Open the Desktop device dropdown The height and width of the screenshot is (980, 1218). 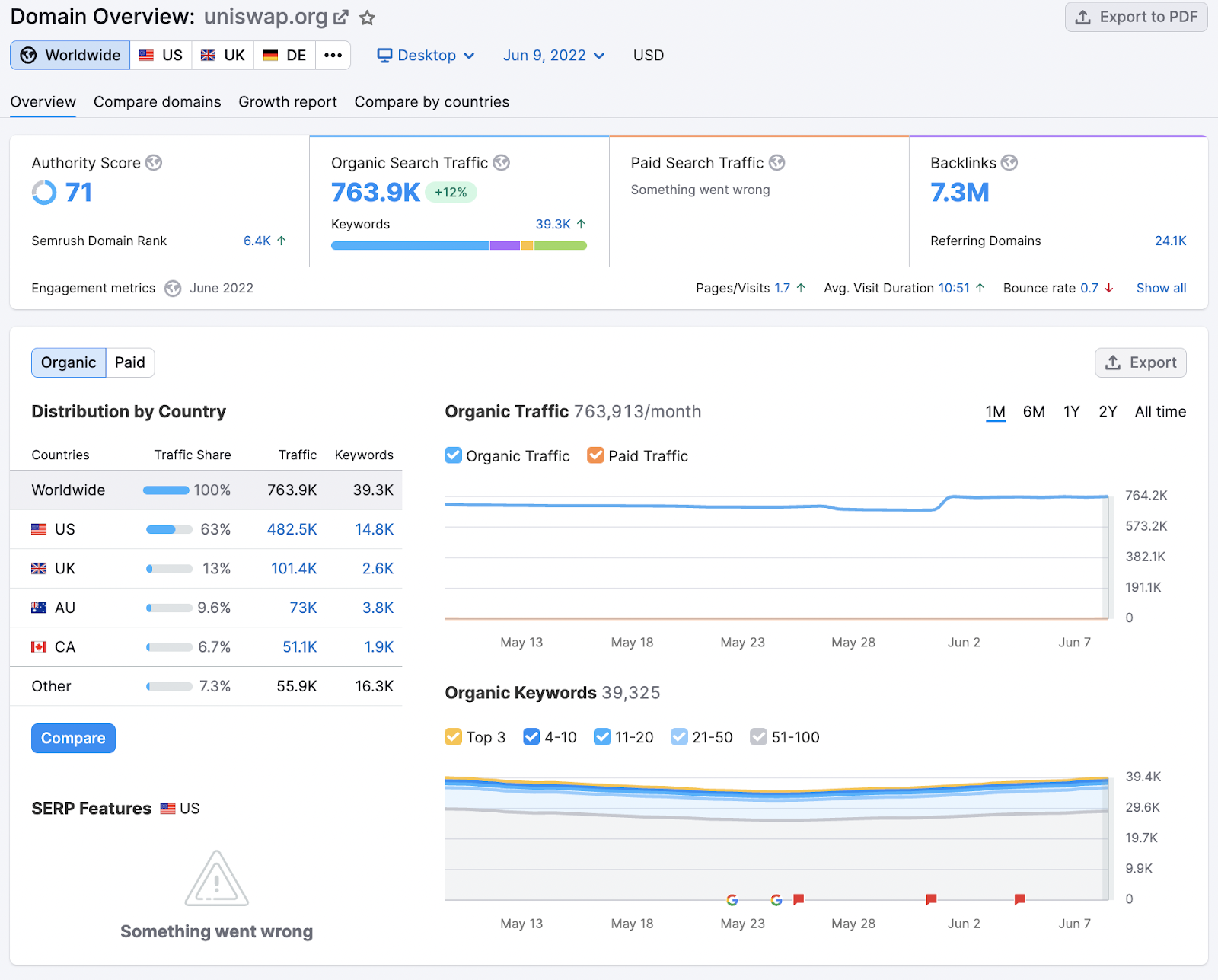coord(426,56)
